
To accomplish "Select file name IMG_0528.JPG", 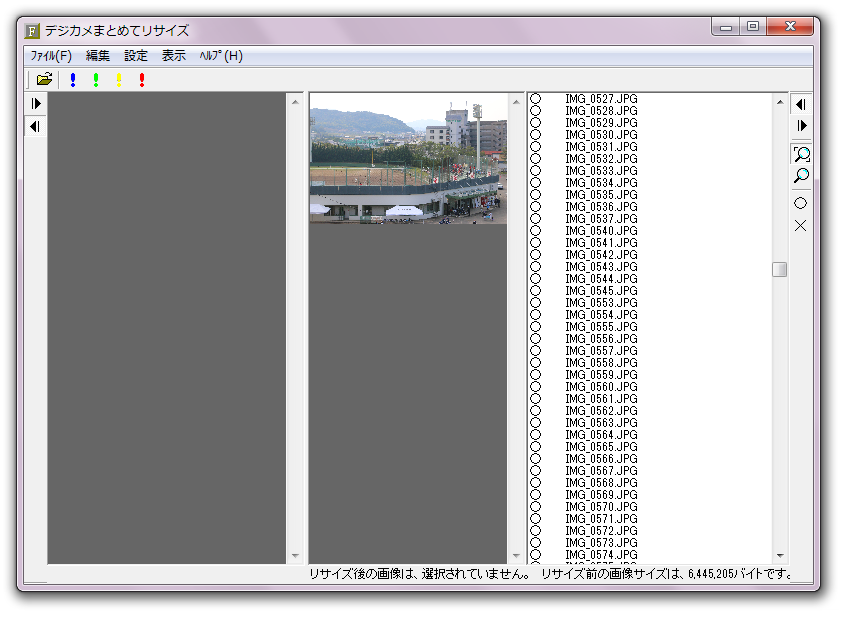I will click(x=601, y=111).
